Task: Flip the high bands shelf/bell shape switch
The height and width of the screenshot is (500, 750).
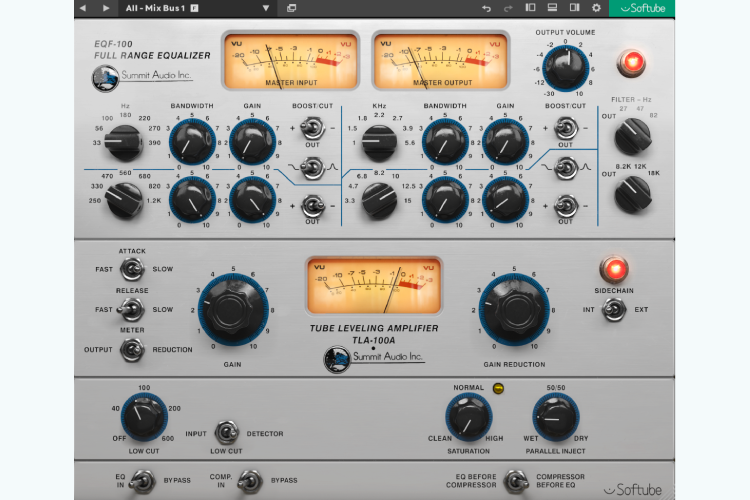Action: tap(565, 167)
